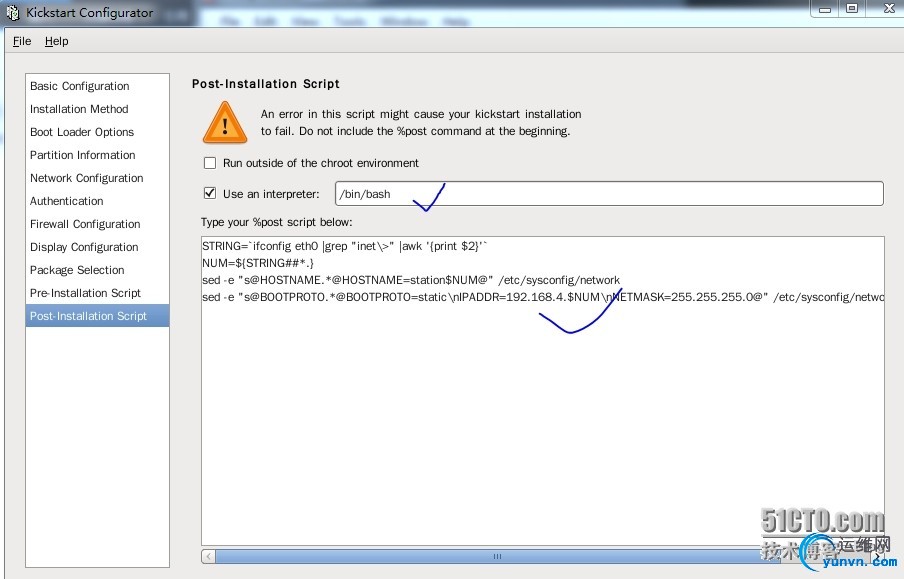Screen dimensions: 904x579
Task: Click the horizontal scrollbar thumb under script
Action: tap(496, 557)
